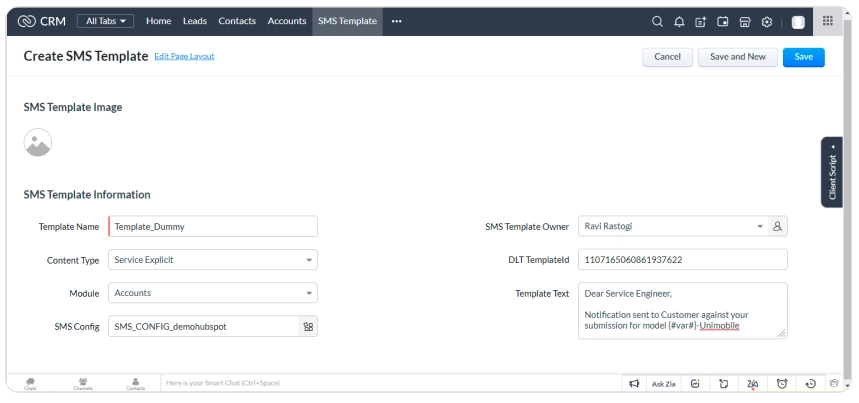Click the SMS Config lookup icon
The image size is (859, 403).
pos(306,326)
